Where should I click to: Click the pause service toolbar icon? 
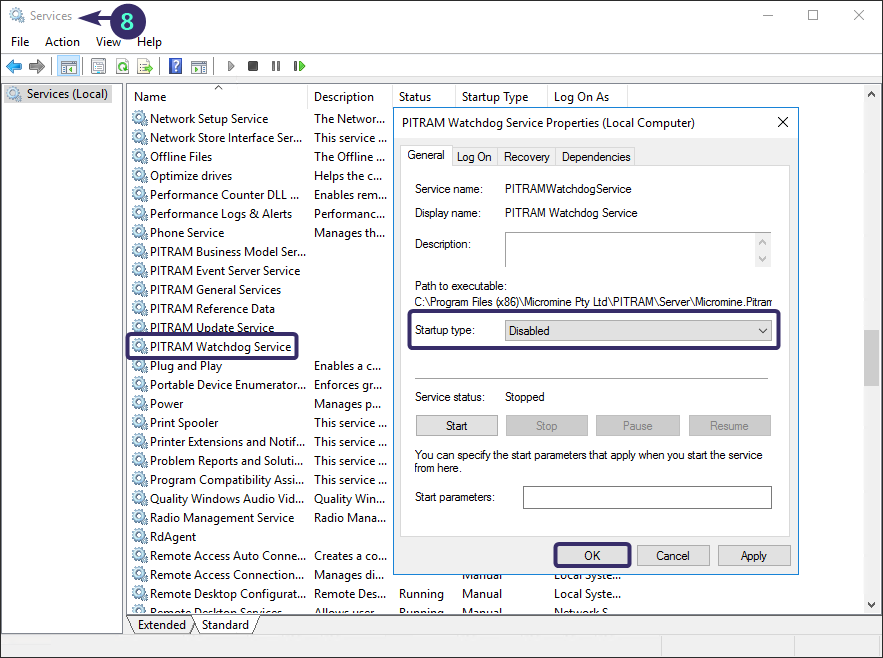276,66
